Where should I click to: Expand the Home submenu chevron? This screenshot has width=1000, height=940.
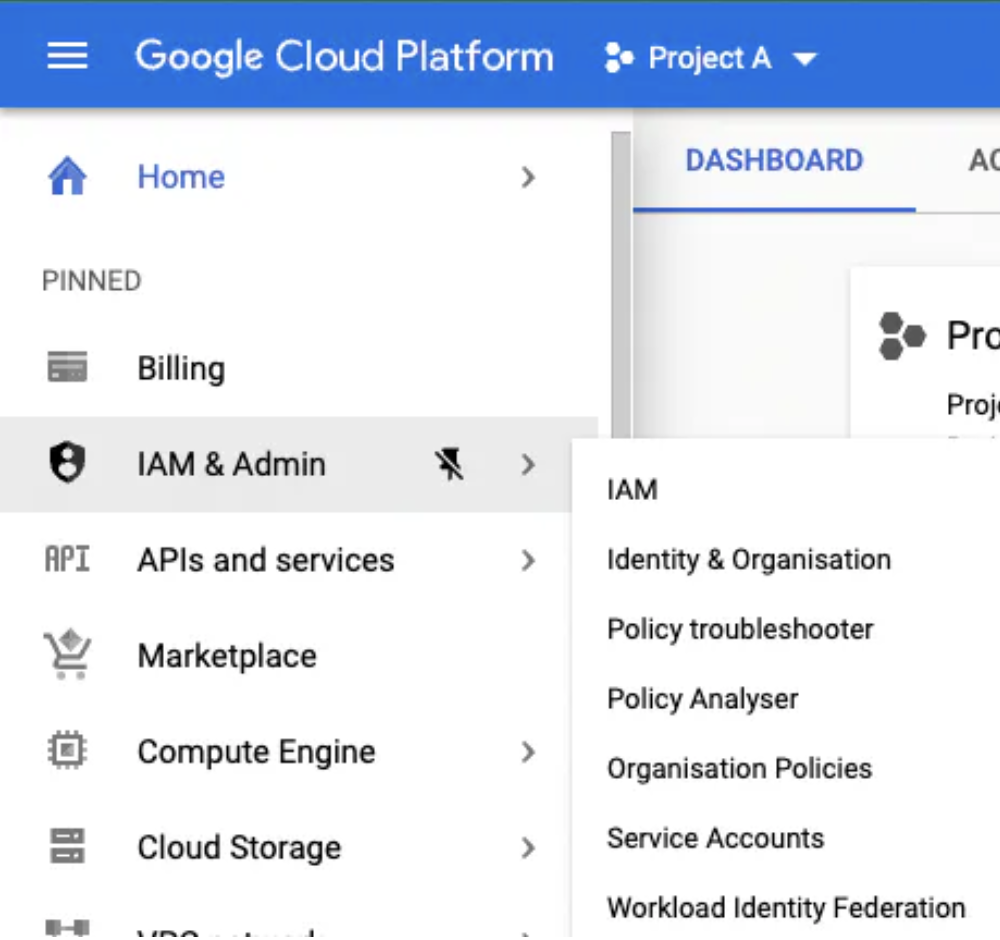pyautogui.click(x=528, y=178)
